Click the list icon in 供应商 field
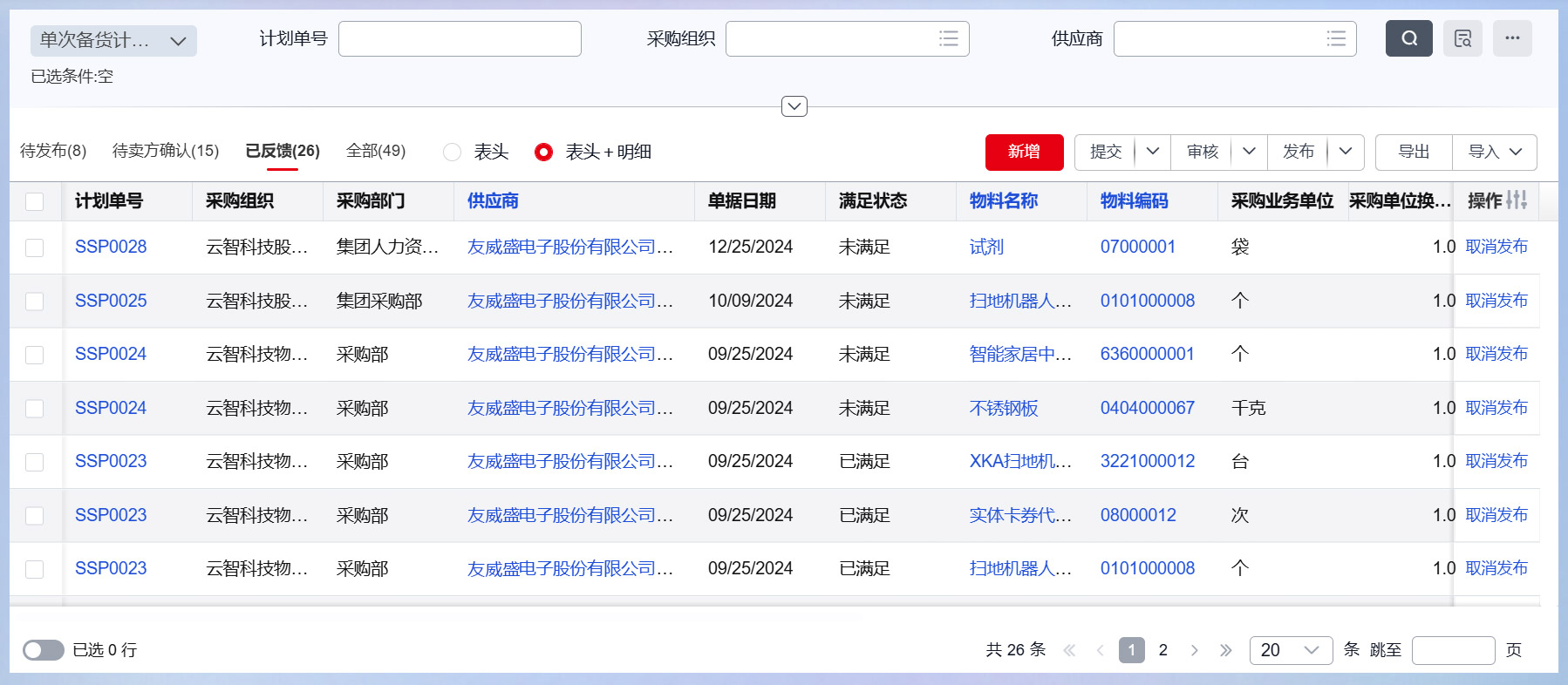Viewport: 1568px width, 685px height. point(1335,38)
